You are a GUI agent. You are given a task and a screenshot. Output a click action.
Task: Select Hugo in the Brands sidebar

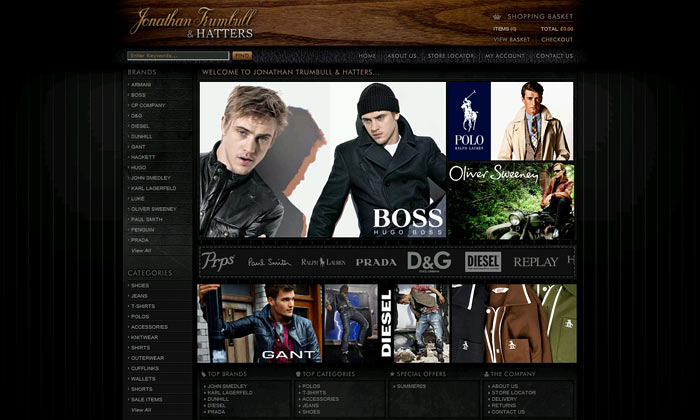point(138,167)
